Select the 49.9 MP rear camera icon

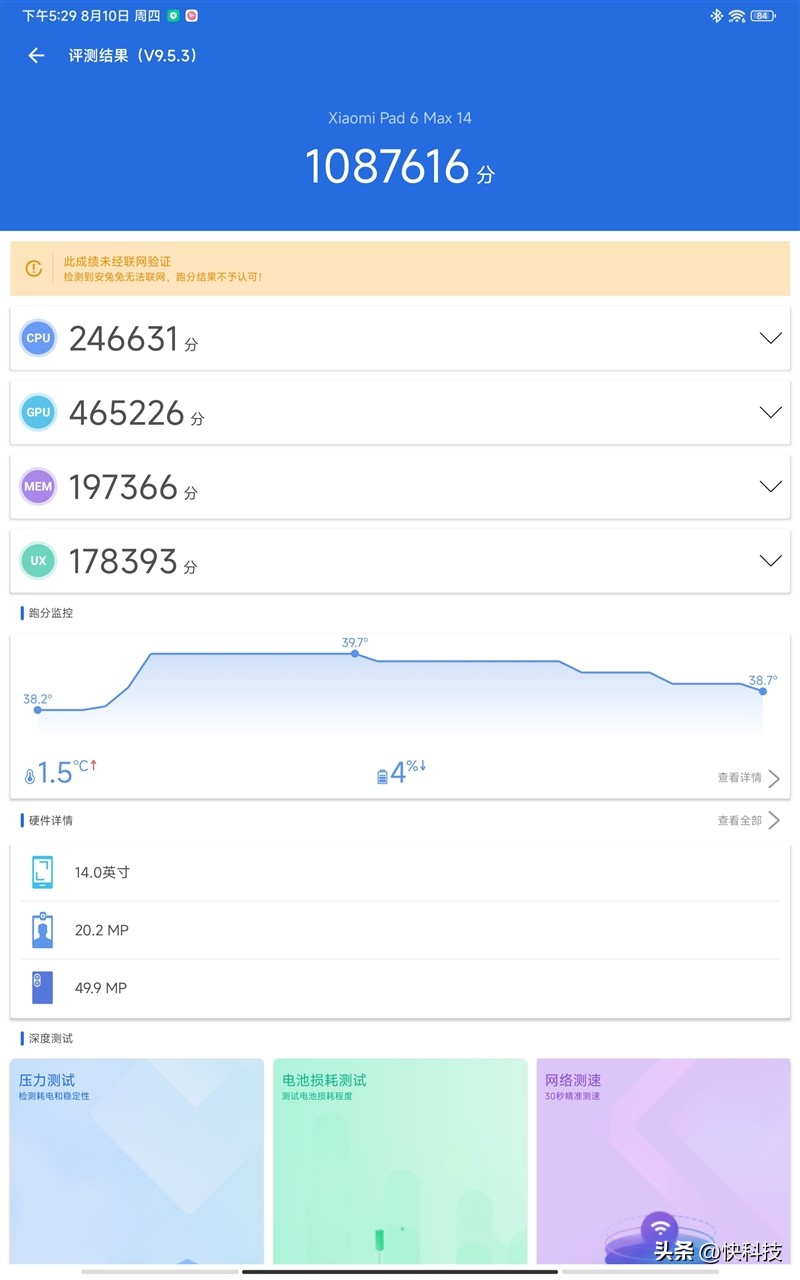[42, 987]
